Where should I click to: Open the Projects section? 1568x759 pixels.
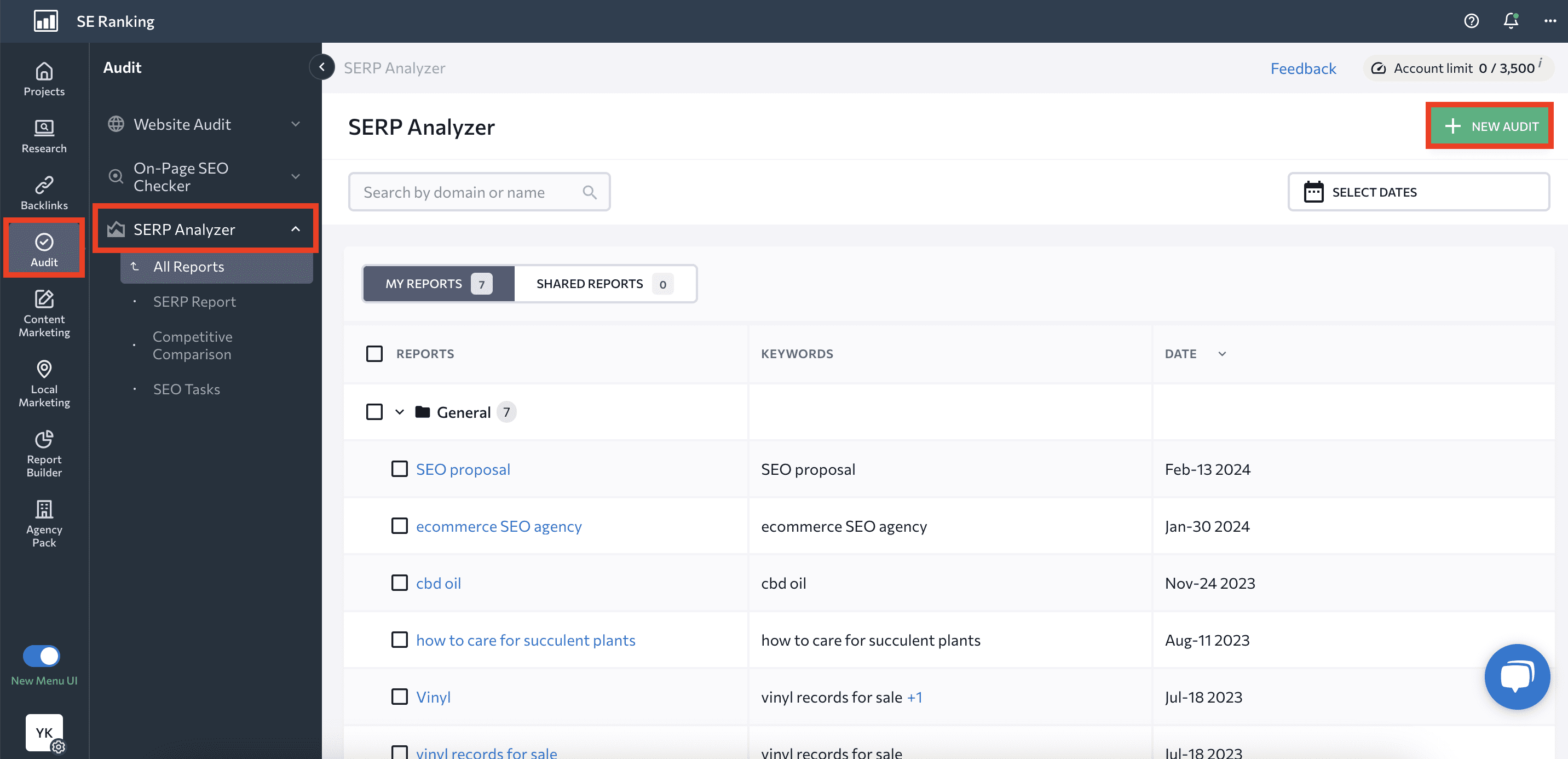pos(43,79)
